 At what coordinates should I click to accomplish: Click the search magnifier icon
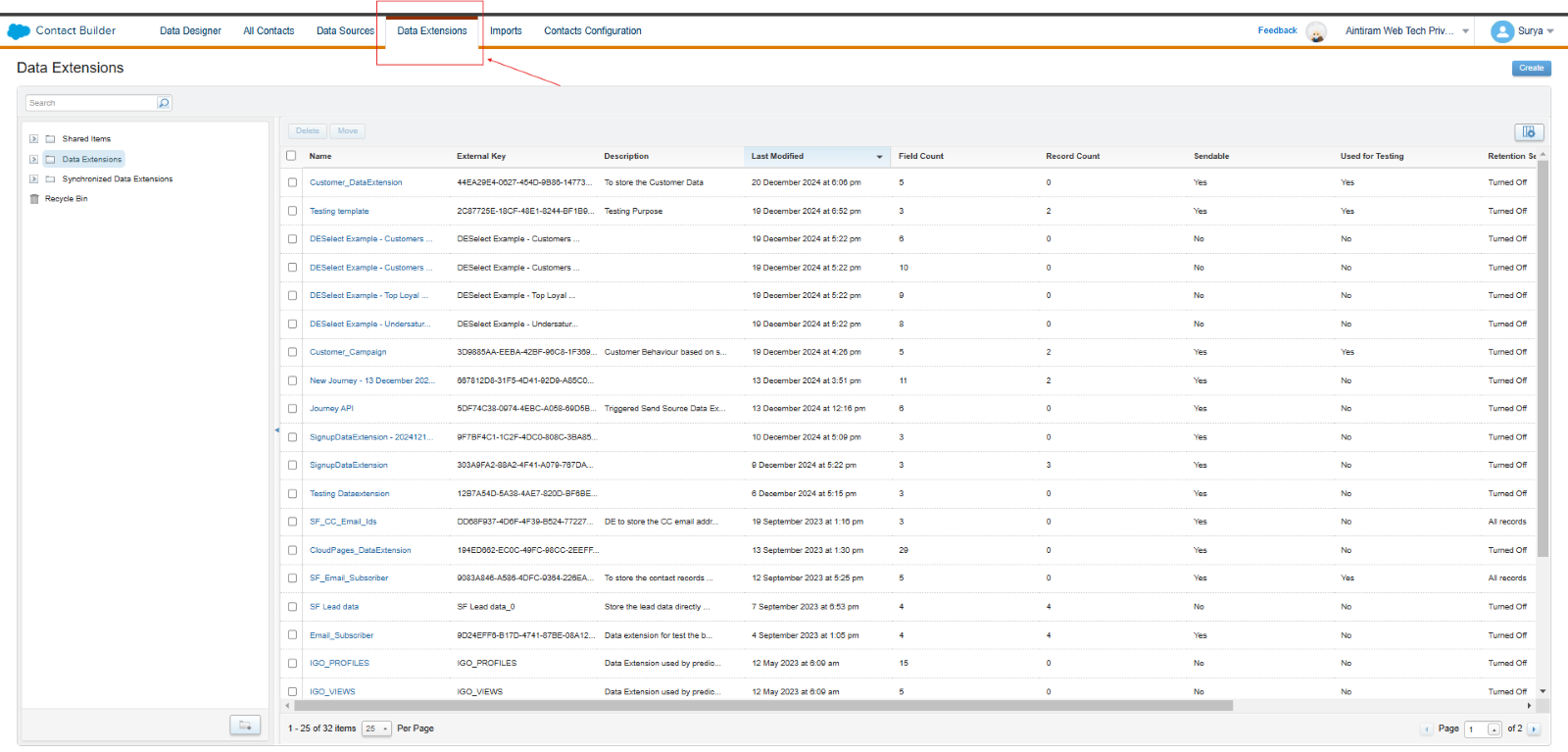(x=164, y=103)
